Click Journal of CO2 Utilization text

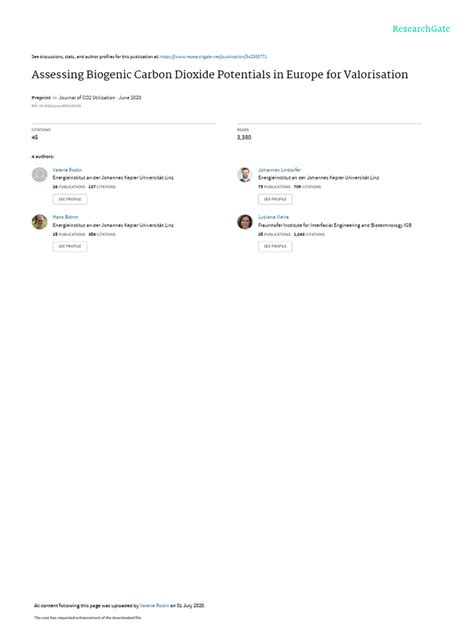coord(87,98)
